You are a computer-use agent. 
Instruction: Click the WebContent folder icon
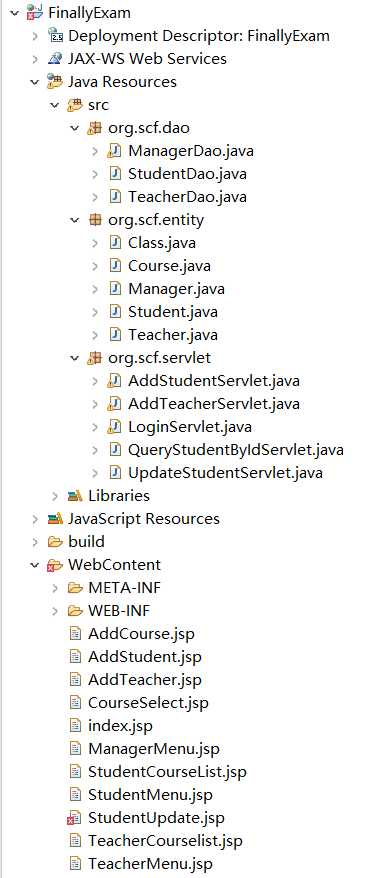pos(55,564)
